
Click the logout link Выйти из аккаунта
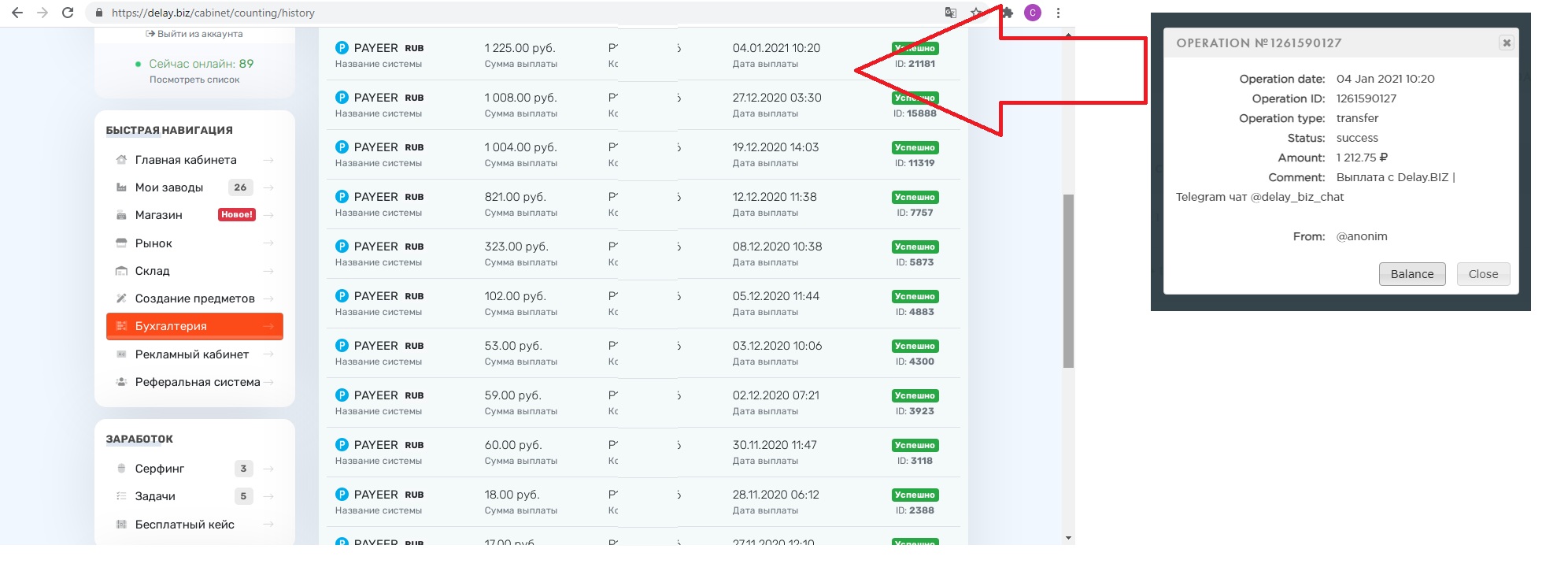click(194, 34)
